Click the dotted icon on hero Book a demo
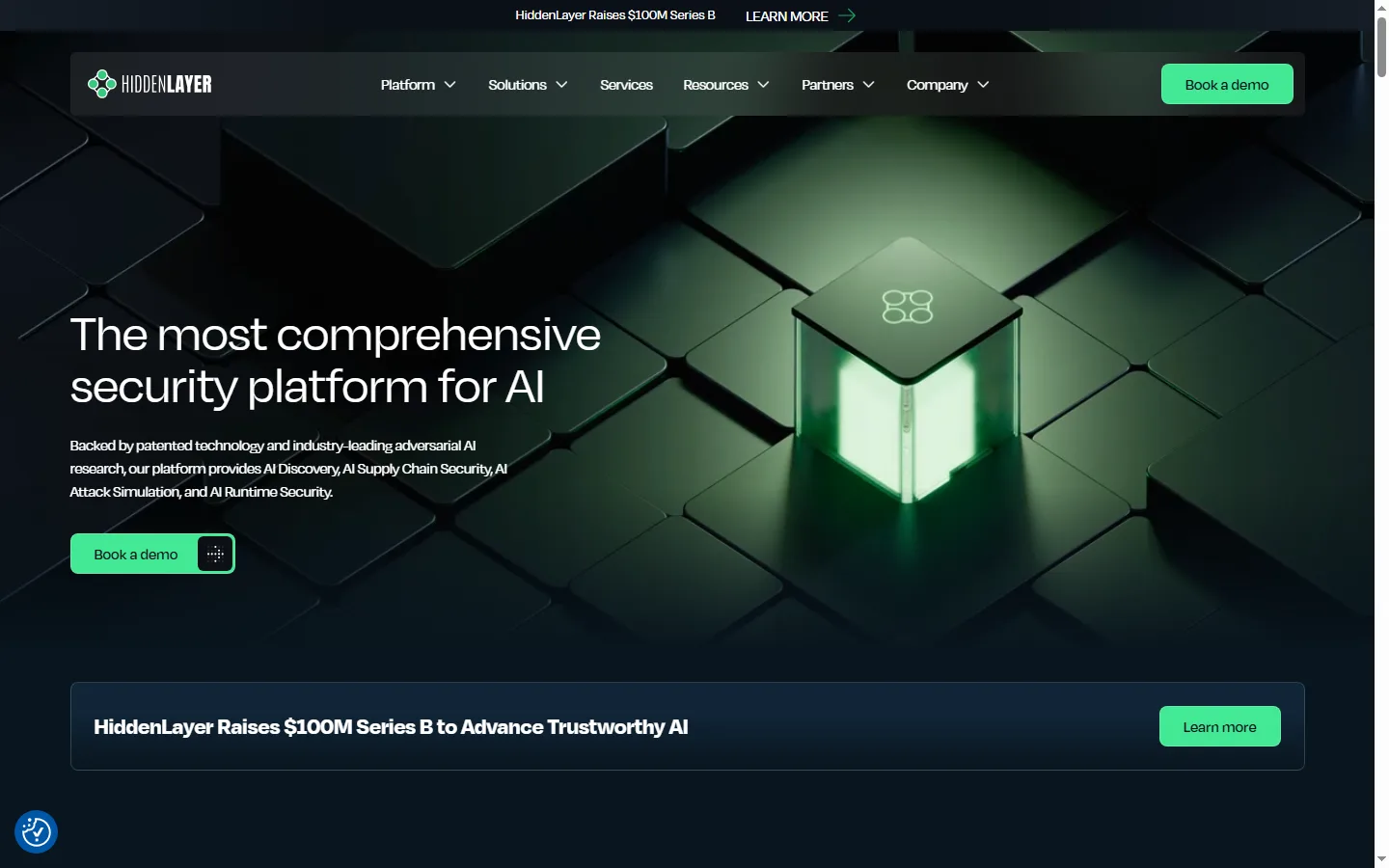The width and height of the screenshot is (1389, 868). 215,554
